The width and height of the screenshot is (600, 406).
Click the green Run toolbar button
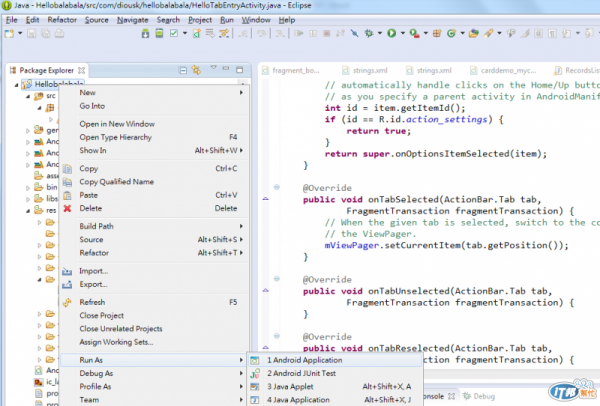(391, 33)
